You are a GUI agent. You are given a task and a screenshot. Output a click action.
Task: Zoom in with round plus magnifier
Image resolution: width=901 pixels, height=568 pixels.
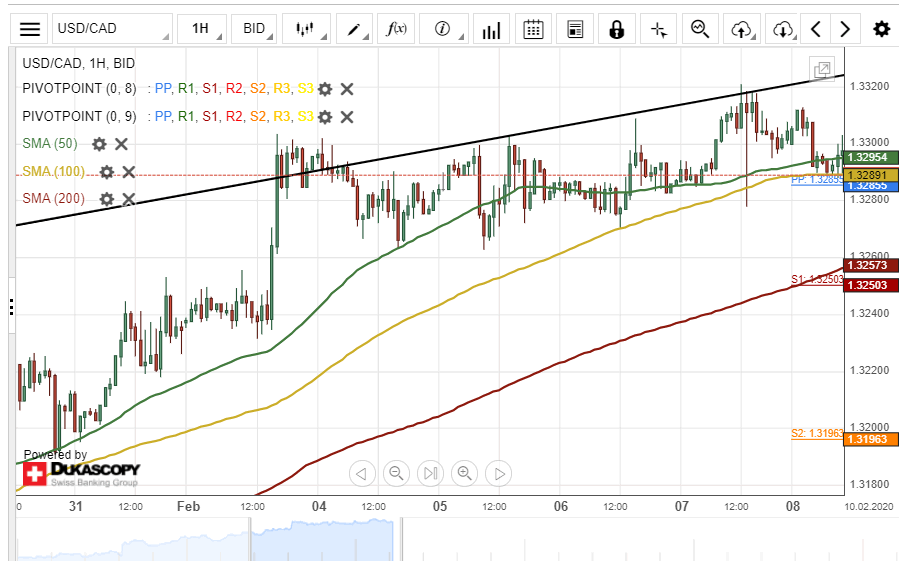pyautogui.click(x=464, y=474)
